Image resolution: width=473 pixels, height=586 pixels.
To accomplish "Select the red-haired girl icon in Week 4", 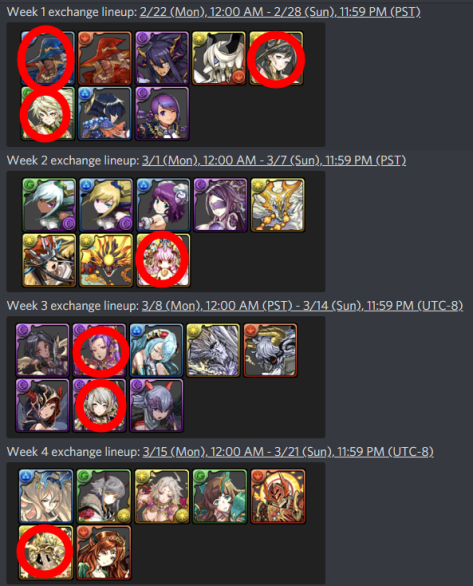I will [104, 552].
